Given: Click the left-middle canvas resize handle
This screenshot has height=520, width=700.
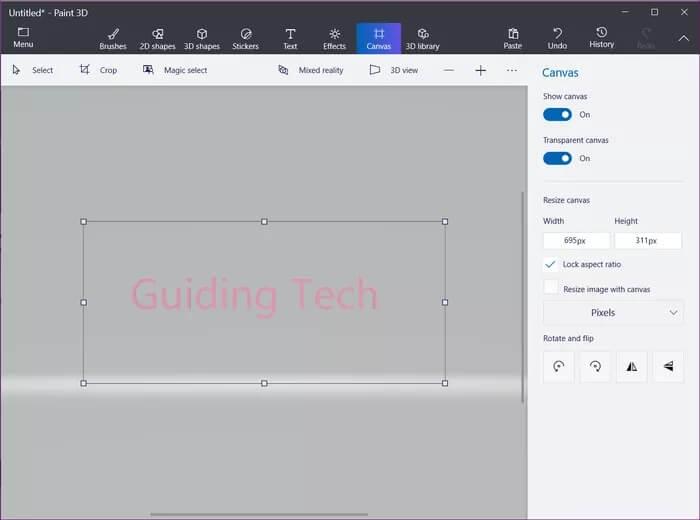Looking at the screenshot, I should (83, 302).
